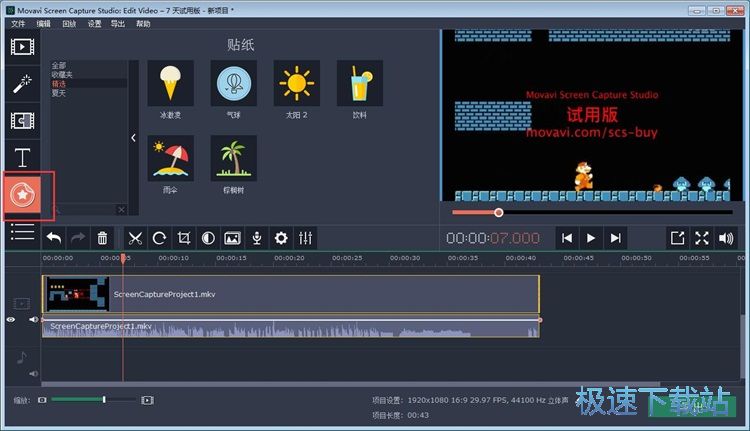The height and width of the screenshot is (431, 750).
Task: Choose the ice cream sticker 冰激凌
Action: coord(170,83)
